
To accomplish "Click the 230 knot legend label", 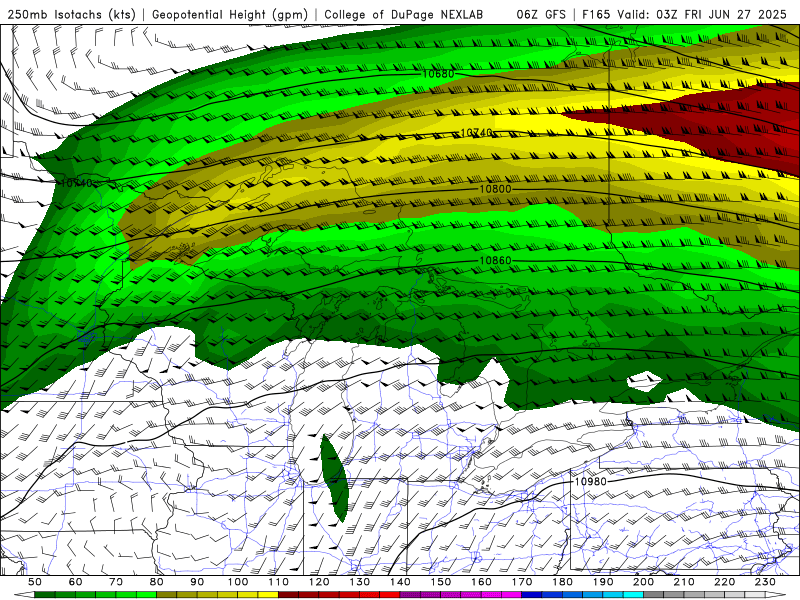I will tap(765, 582).
